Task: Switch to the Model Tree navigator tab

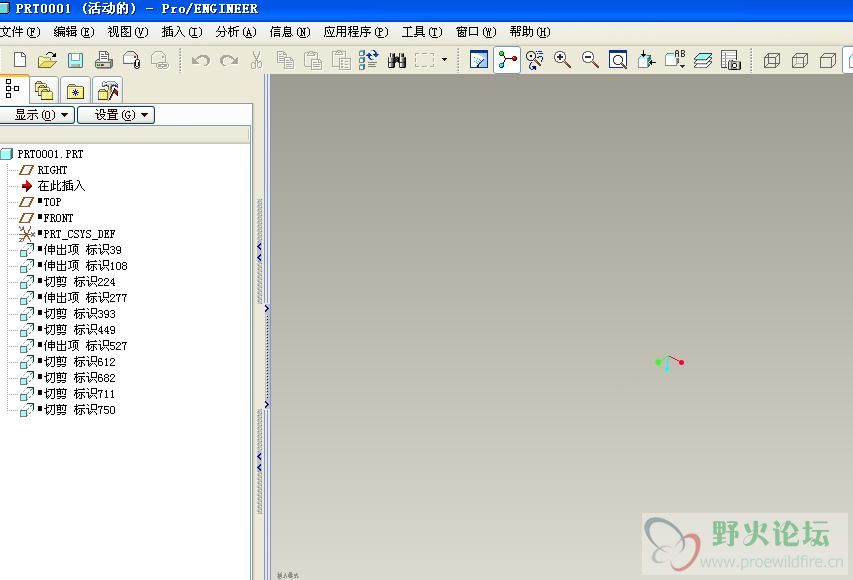Action: pos(13,89)
